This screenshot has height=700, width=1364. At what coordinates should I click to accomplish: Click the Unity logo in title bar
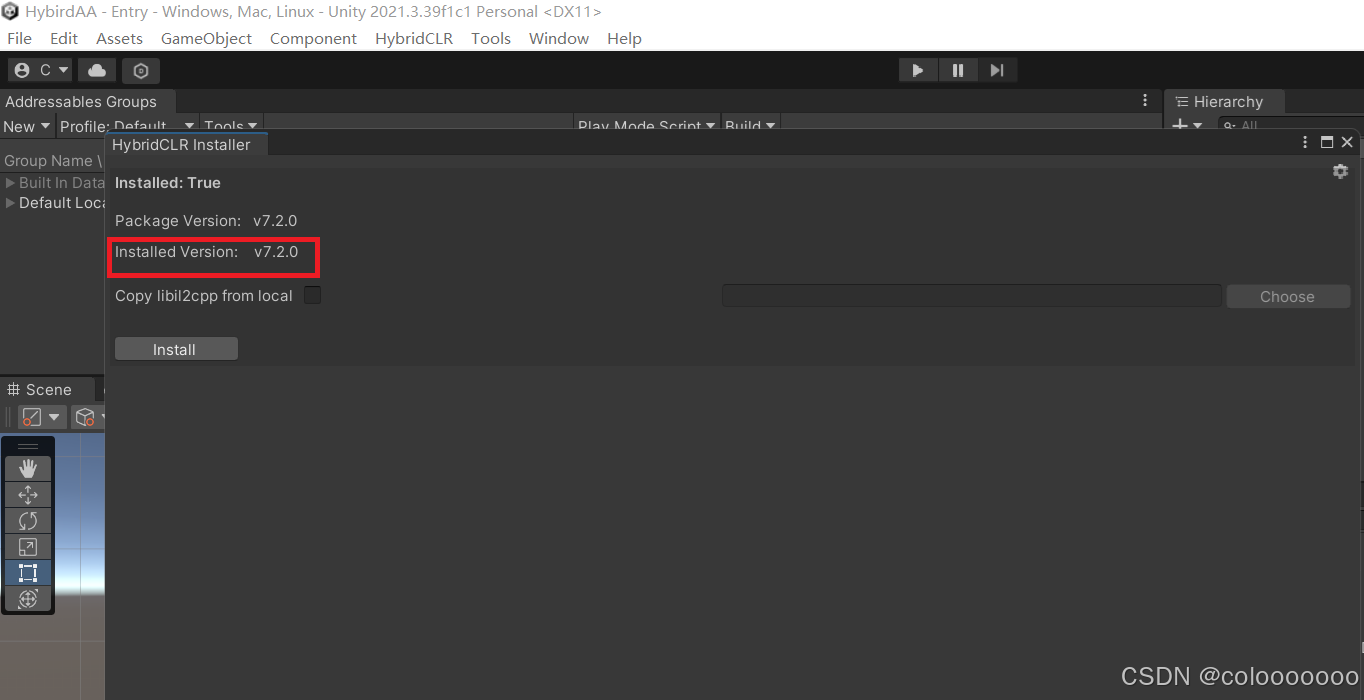[x=10, y=12]
